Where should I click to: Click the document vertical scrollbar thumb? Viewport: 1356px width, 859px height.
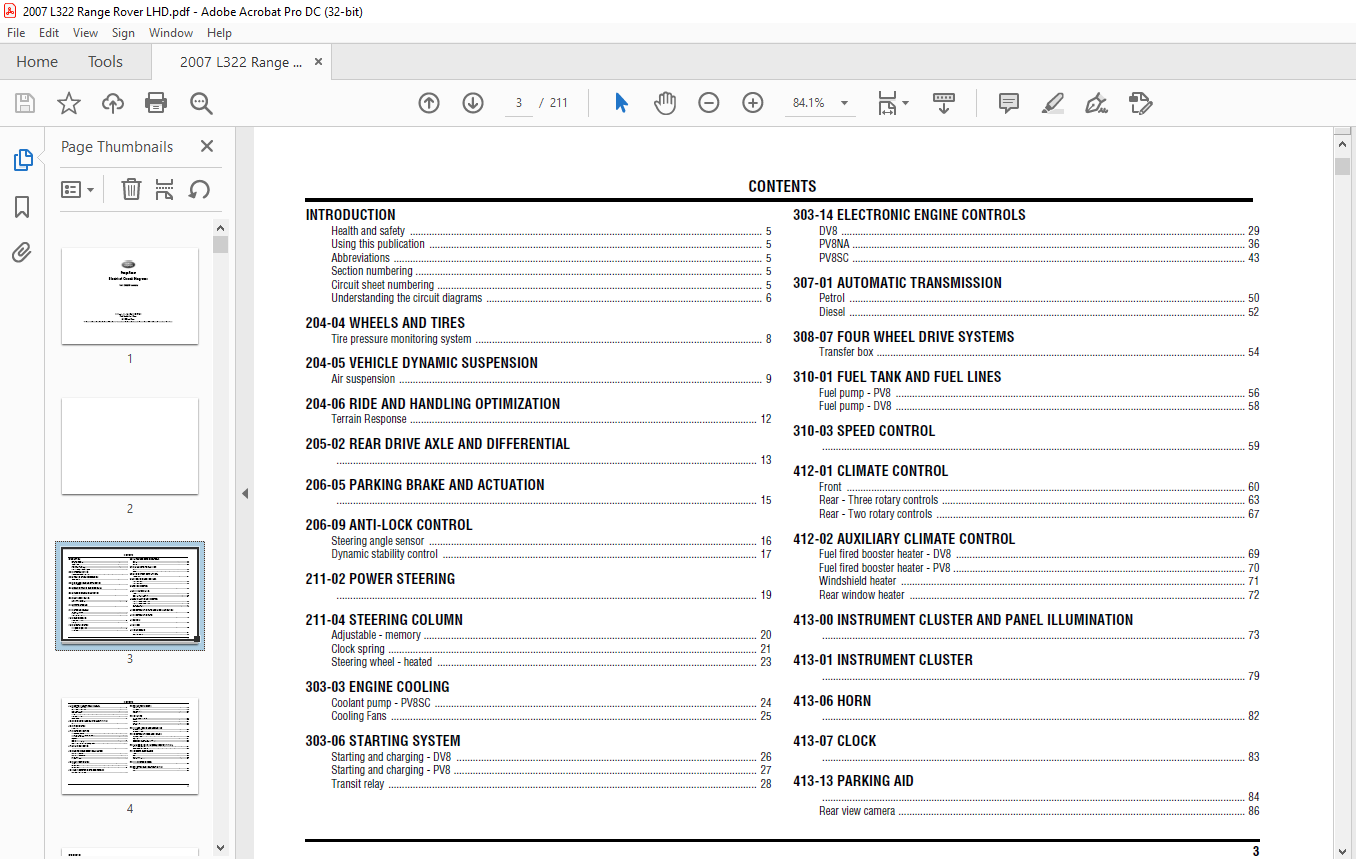[1342, 166]
